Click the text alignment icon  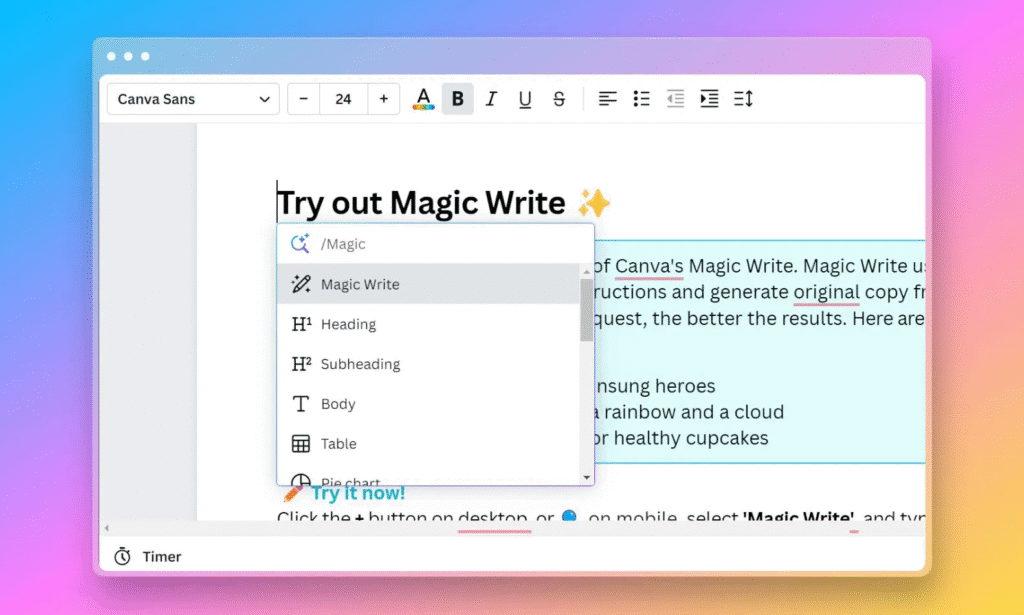click(608, 99)
